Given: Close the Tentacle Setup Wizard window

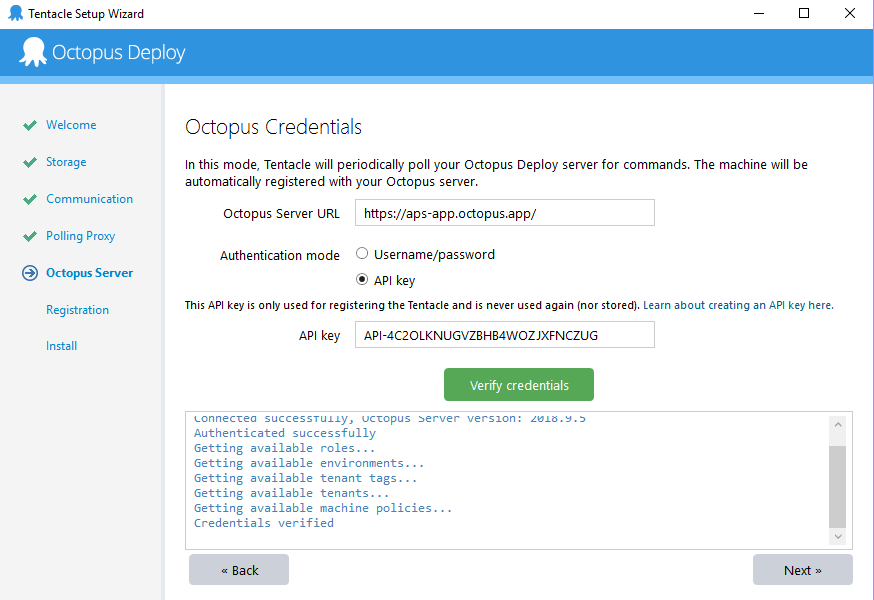Looking at the screenshot, I should pyautogui.click(x=849, y=13).
